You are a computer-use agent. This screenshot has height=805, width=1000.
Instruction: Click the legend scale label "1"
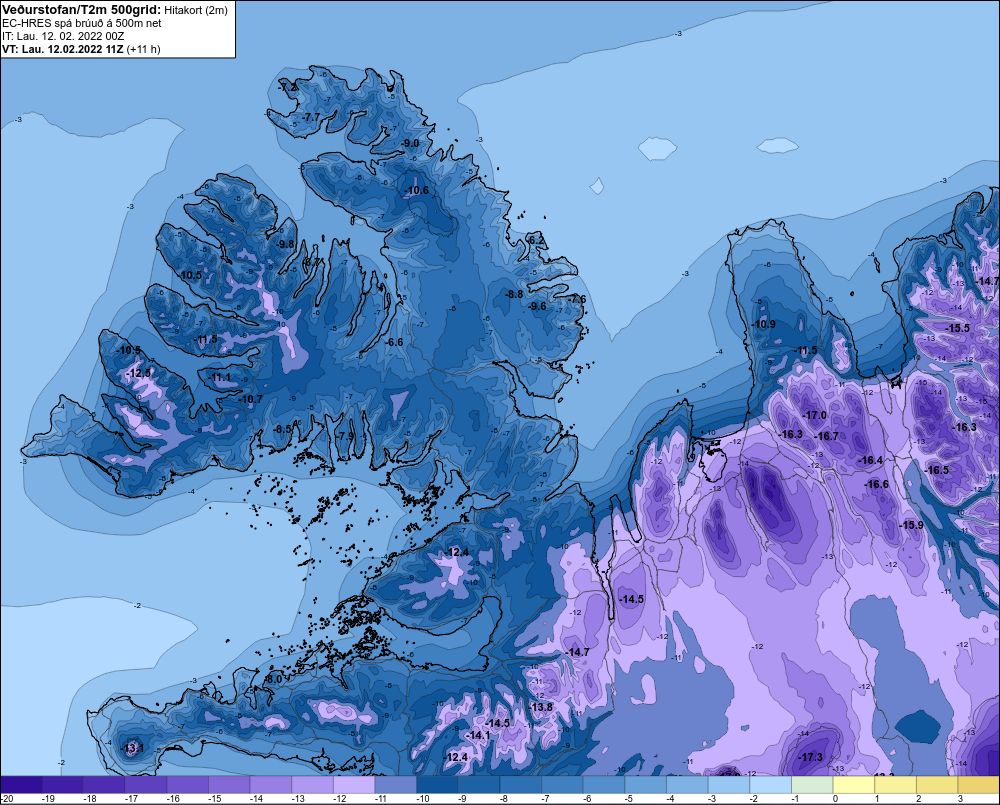point(877,799)
